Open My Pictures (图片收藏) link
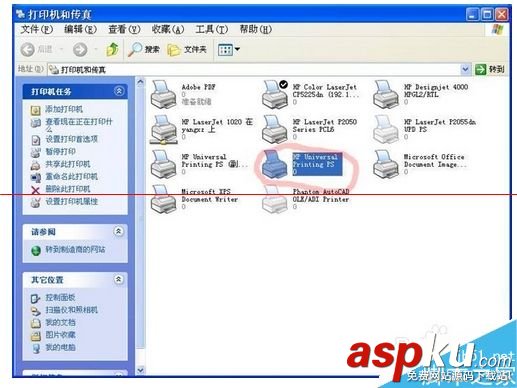Image resolution: width=517 pixels, height=388 pixels. [60, 335]
